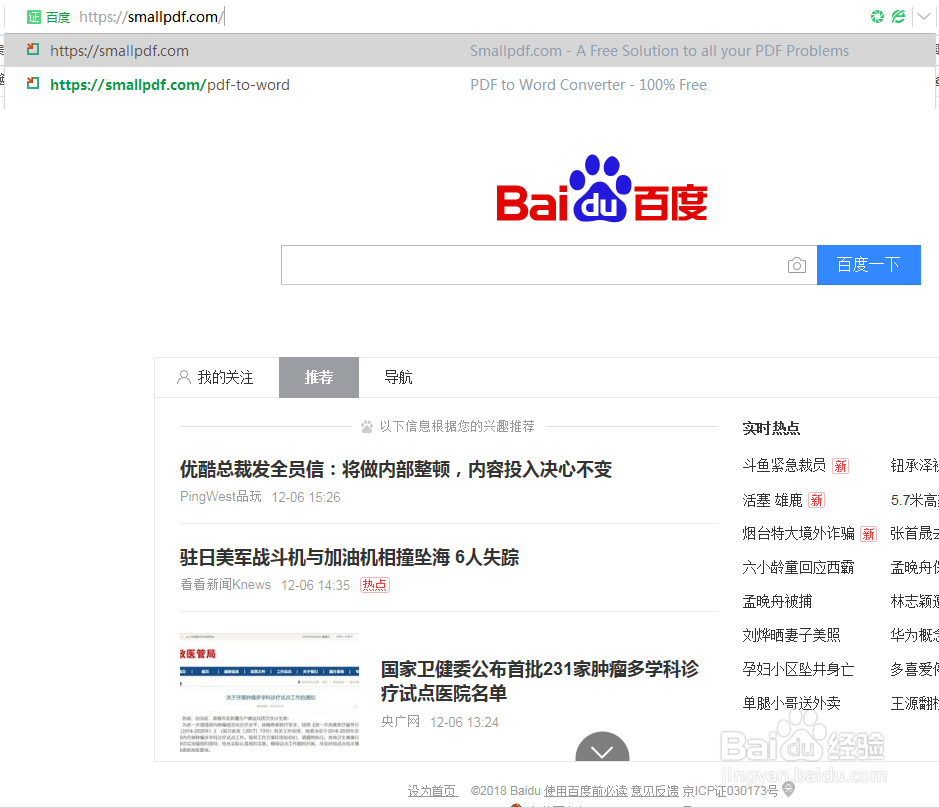The width and height of the screenshot is (939, 808).
Task: Click the dashed green refresh icon in address bar
Action: coord(877,17)
